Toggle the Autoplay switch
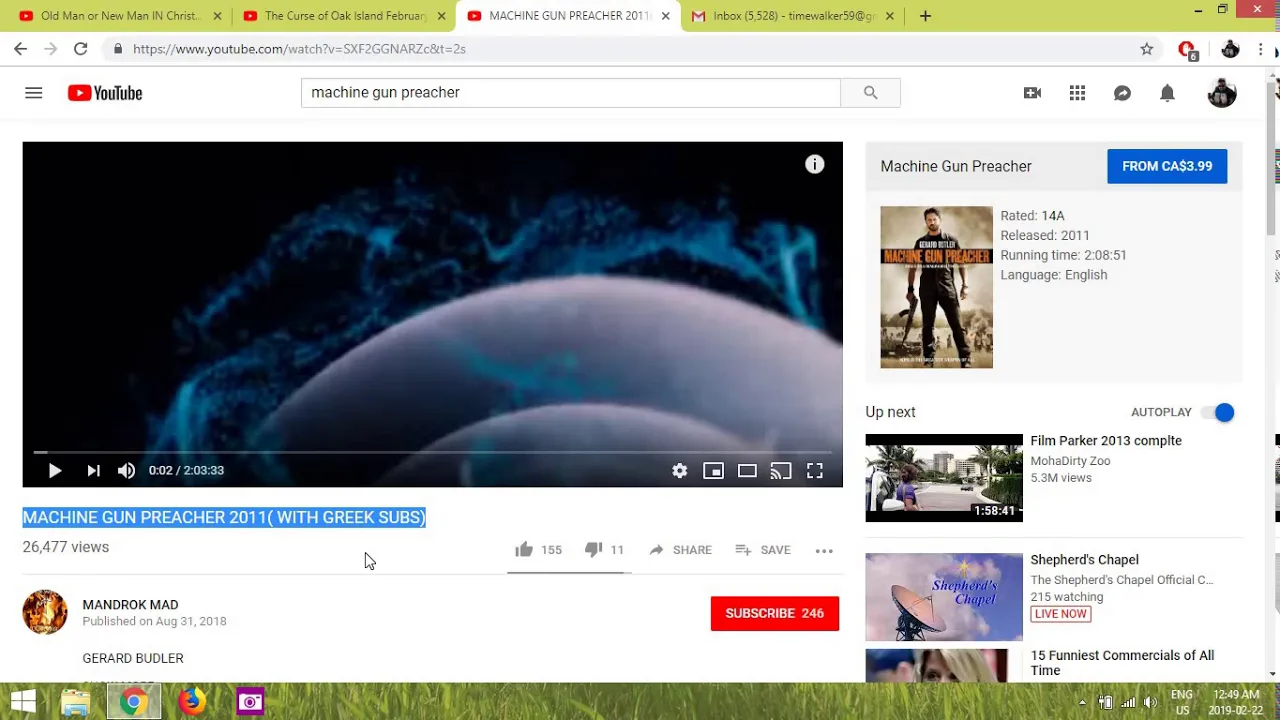 click(1218, 412)
